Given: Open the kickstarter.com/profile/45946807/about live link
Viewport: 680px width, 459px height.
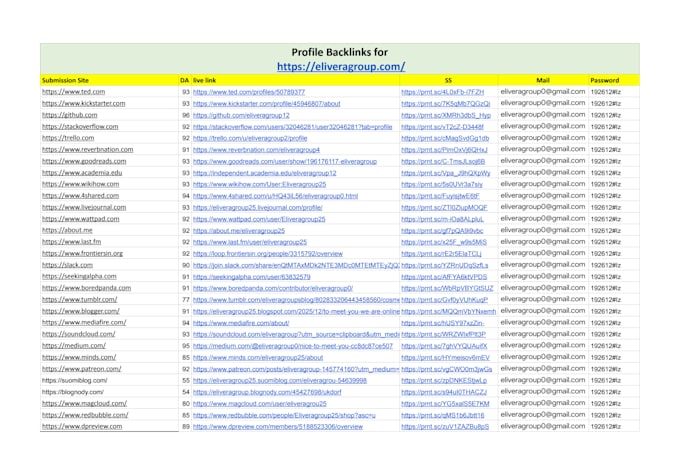Looking at the screenshot, I should tap(266, 104).
